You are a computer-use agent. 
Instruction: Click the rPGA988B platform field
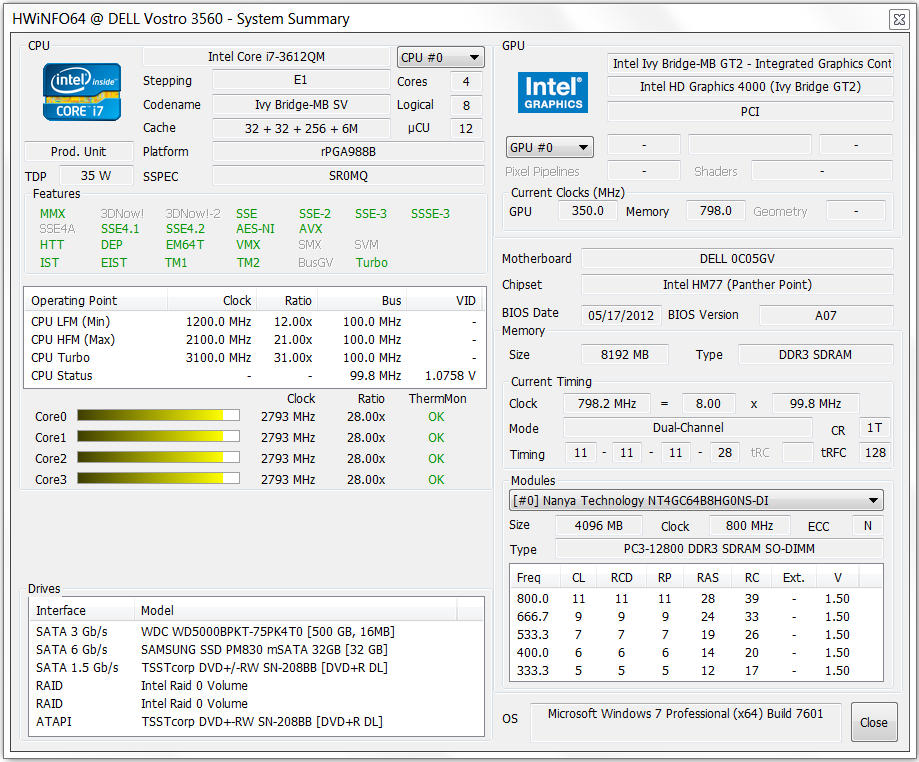pyautogui.click(x=348, y=152)
